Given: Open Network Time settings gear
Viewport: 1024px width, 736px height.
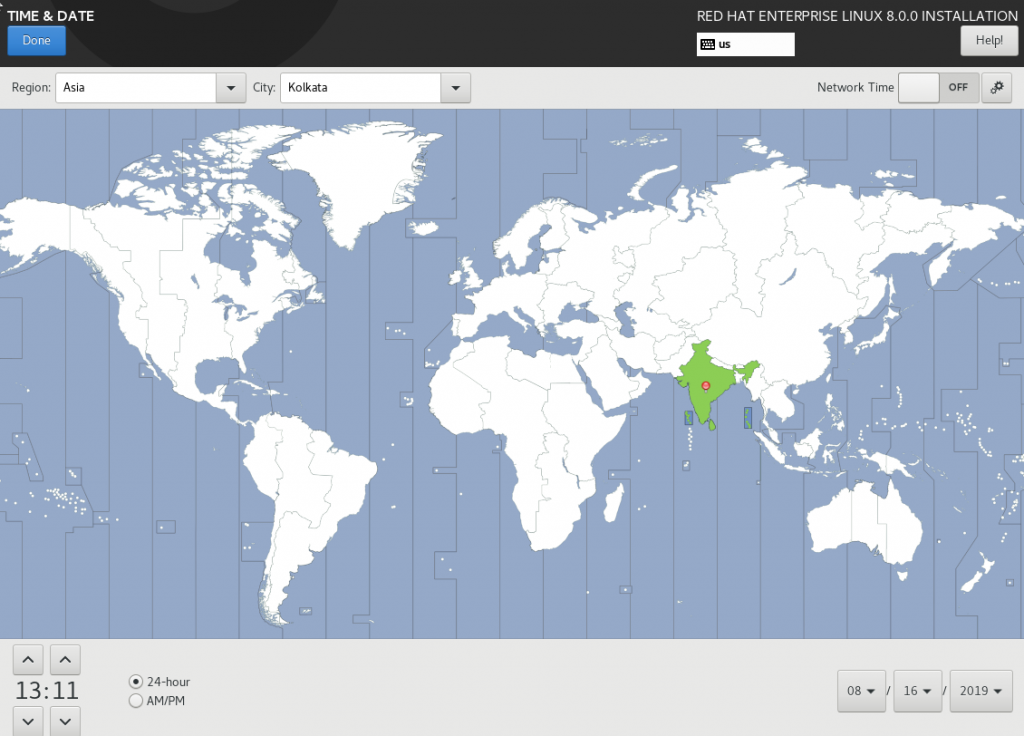Looking at the screenshot, I should (x=995, y=87).
